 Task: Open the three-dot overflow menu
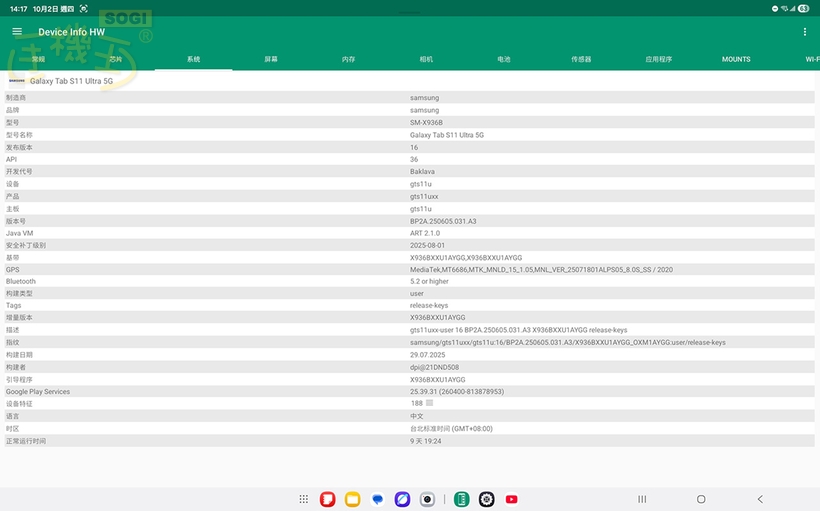[x=804, y=32]
